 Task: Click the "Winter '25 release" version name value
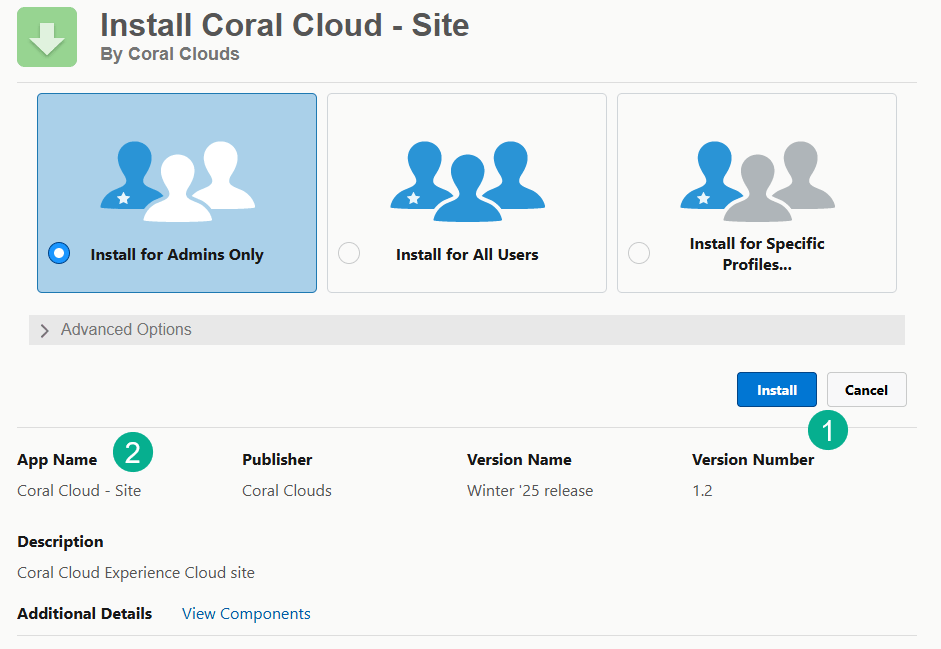[530, 491]
